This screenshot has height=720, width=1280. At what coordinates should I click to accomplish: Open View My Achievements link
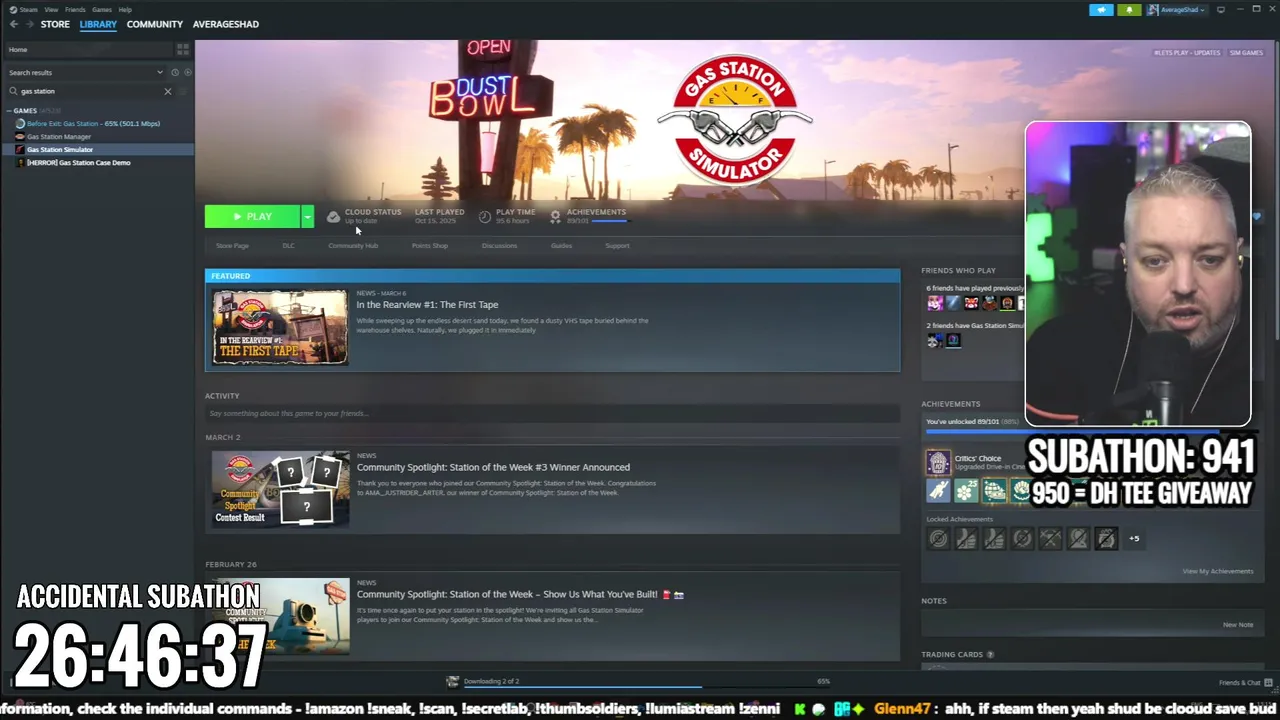[x=1217, y=571]
